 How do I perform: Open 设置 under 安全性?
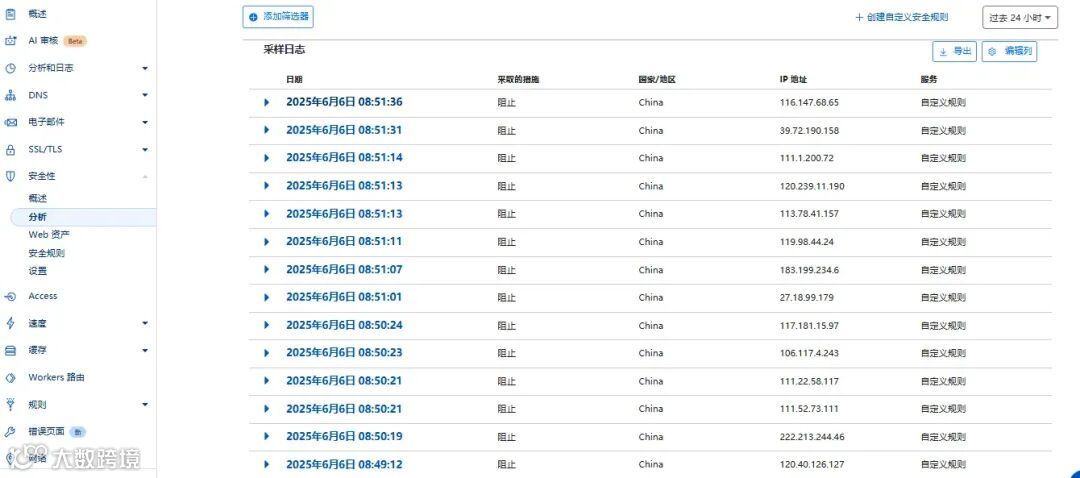tap(38, 271)
